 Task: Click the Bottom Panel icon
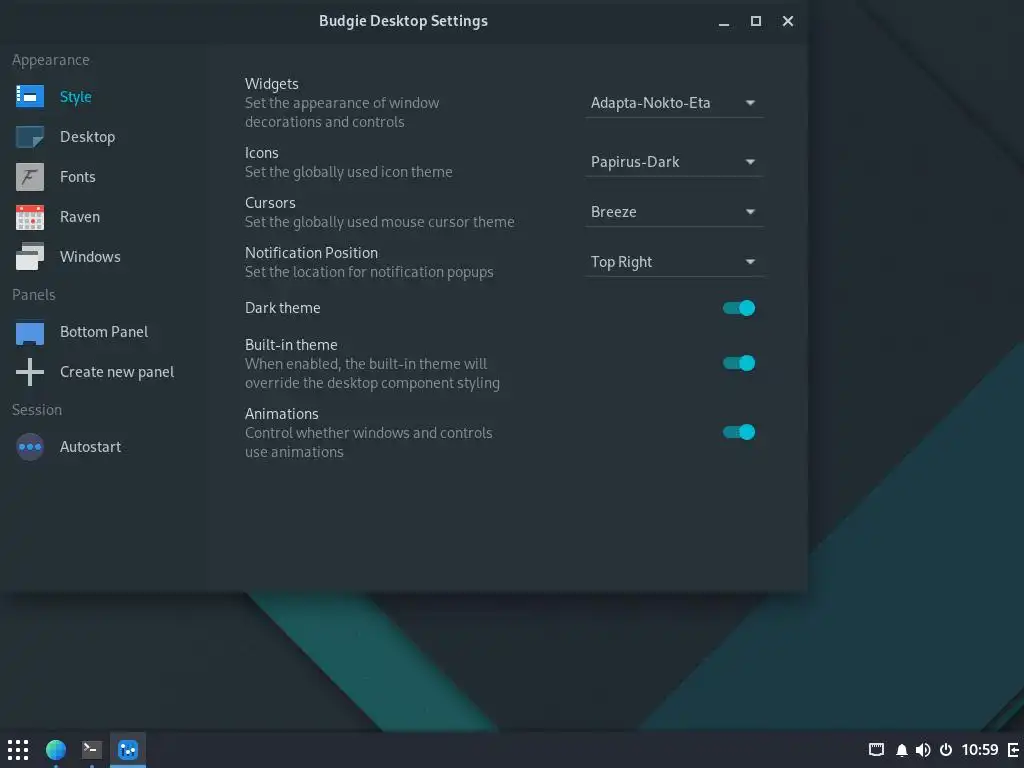click(30, 332)
